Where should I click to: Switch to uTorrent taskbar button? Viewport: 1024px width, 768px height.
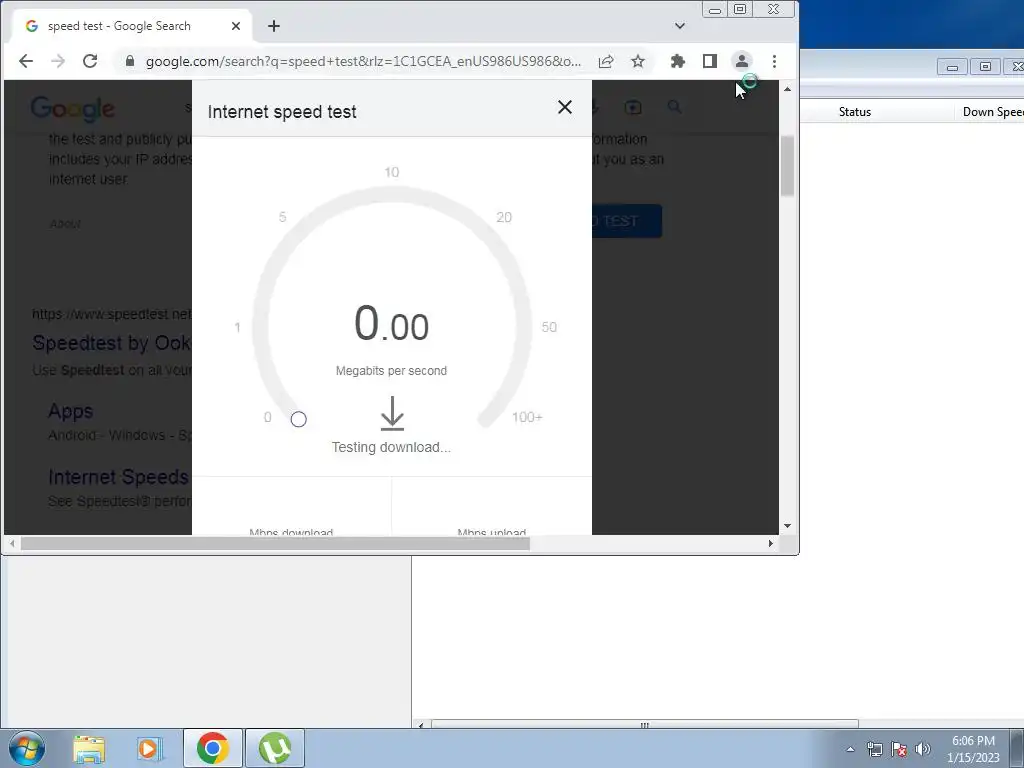[275, 748]
